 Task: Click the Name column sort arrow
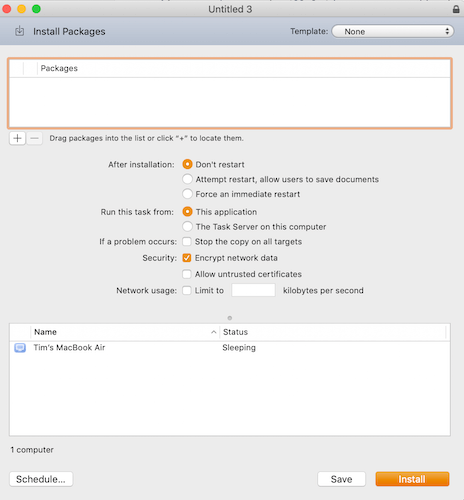(213, 332)
